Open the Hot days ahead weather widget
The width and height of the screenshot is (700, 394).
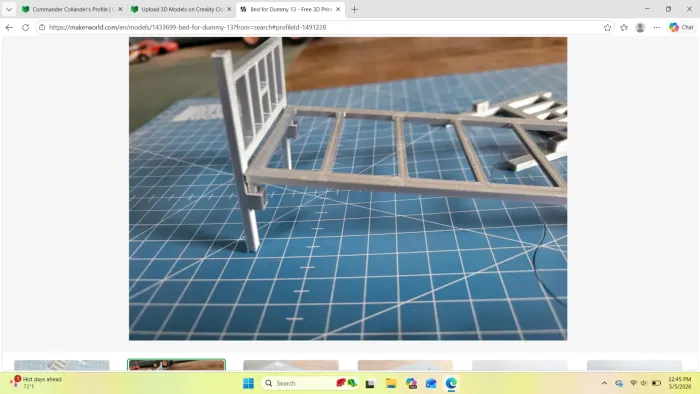tap(37, 382)
